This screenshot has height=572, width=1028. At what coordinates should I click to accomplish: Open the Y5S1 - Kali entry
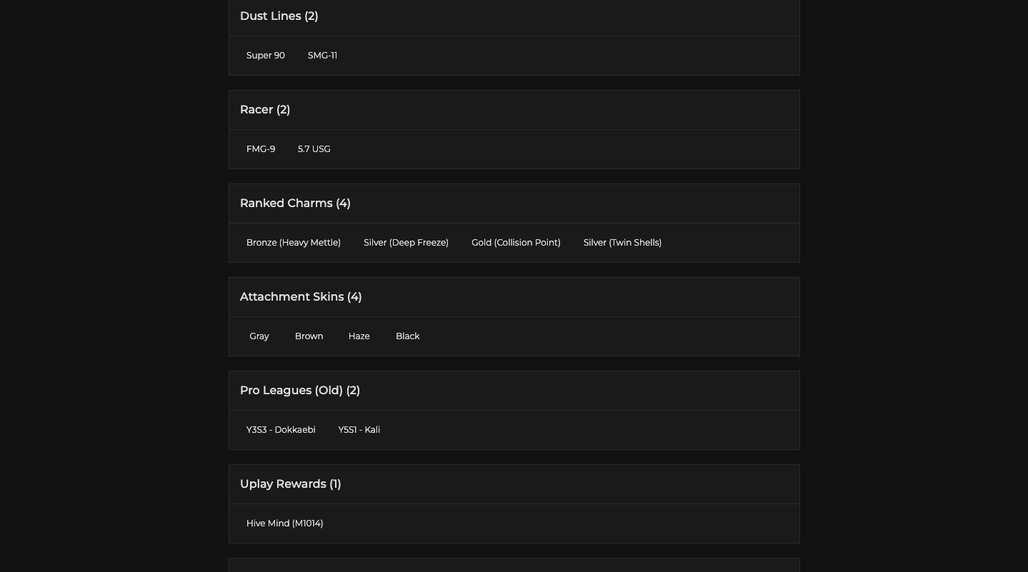359,430
